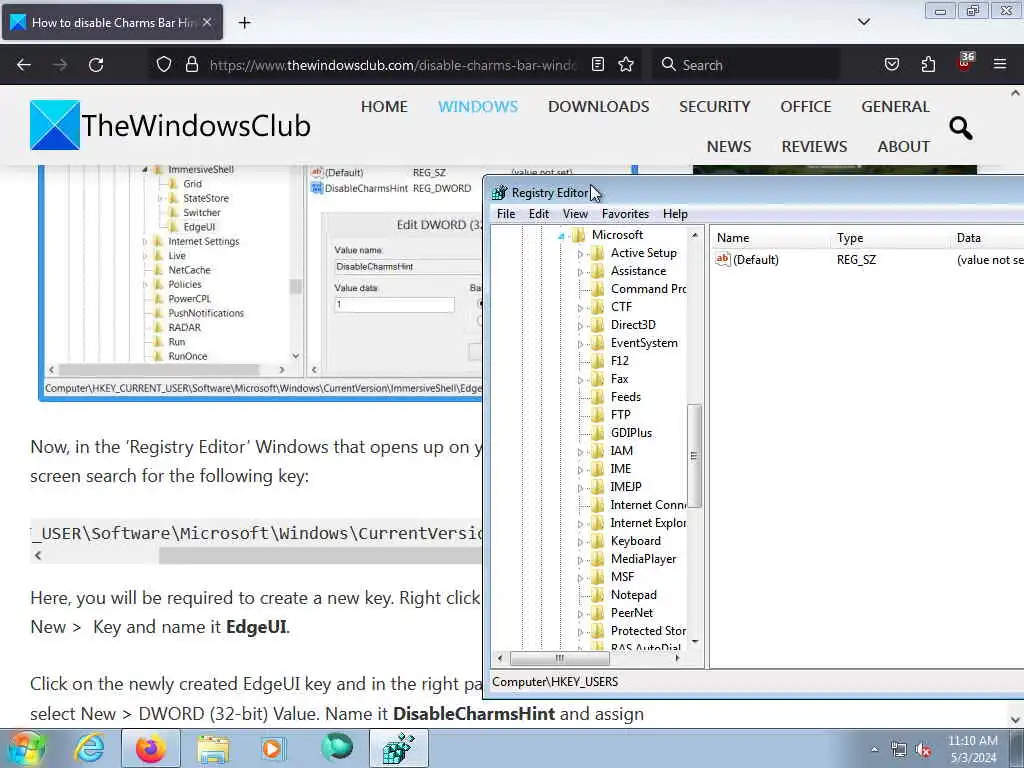The image size is (1024, 768).
Task: Click the Name column header
Action: 771,238
